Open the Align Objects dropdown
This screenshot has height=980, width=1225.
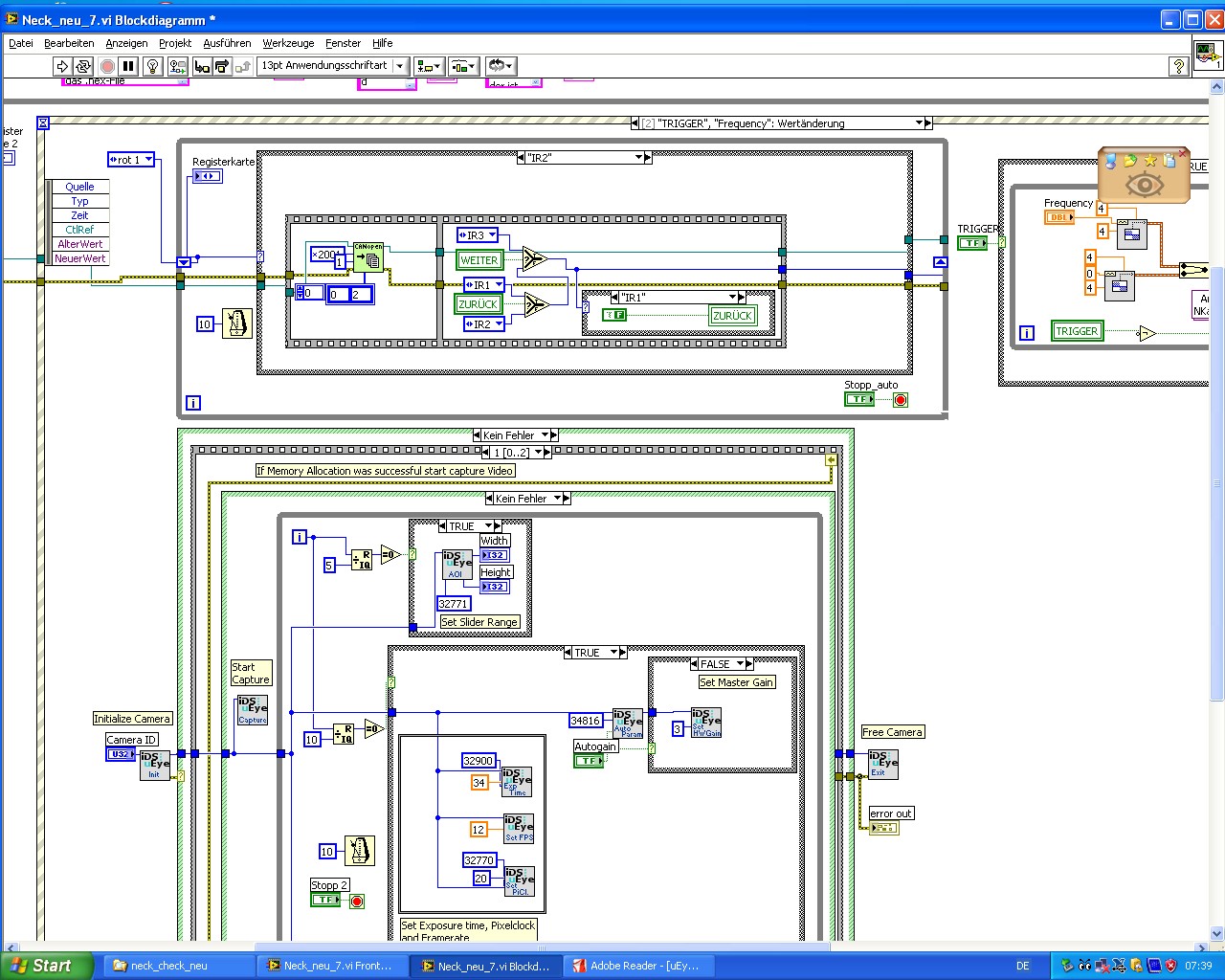coord(430,66)
